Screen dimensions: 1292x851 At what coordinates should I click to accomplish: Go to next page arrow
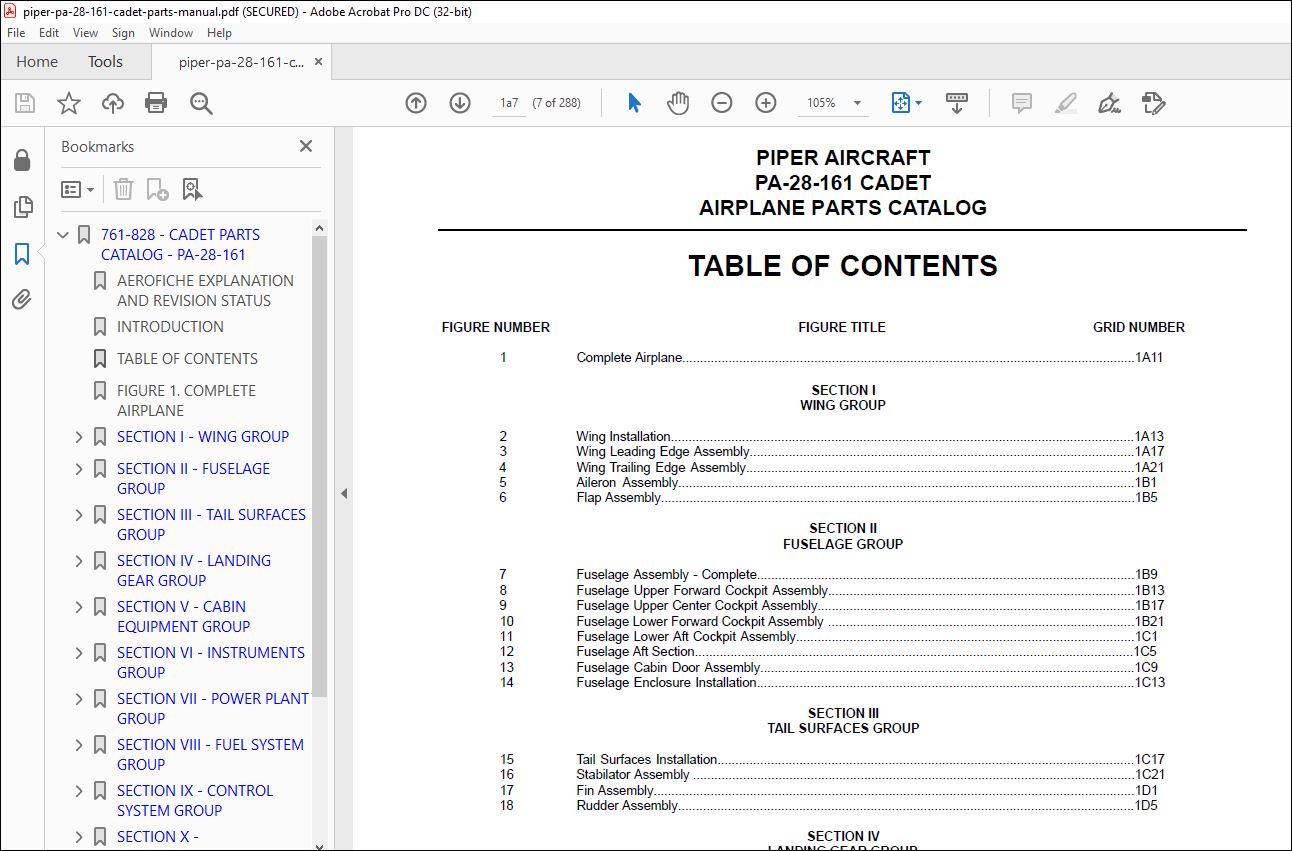pyautogui.click(x=460, y=103)
